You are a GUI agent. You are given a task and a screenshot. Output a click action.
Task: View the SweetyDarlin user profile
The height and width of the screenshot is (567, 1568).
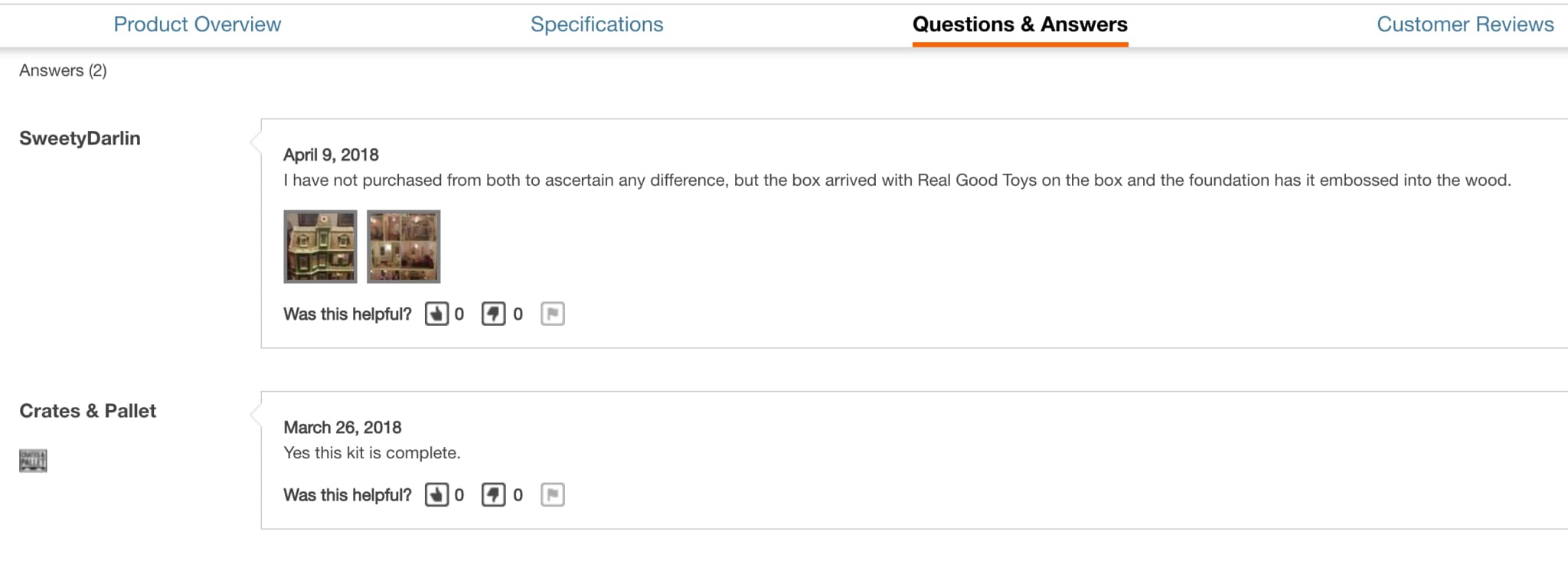pos(80,138)
